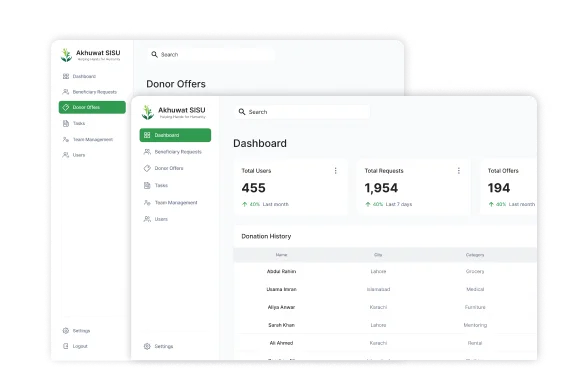Click the Logout icon in back window
588x370 pixels.
pyautogui.click(x=66, y=346)
